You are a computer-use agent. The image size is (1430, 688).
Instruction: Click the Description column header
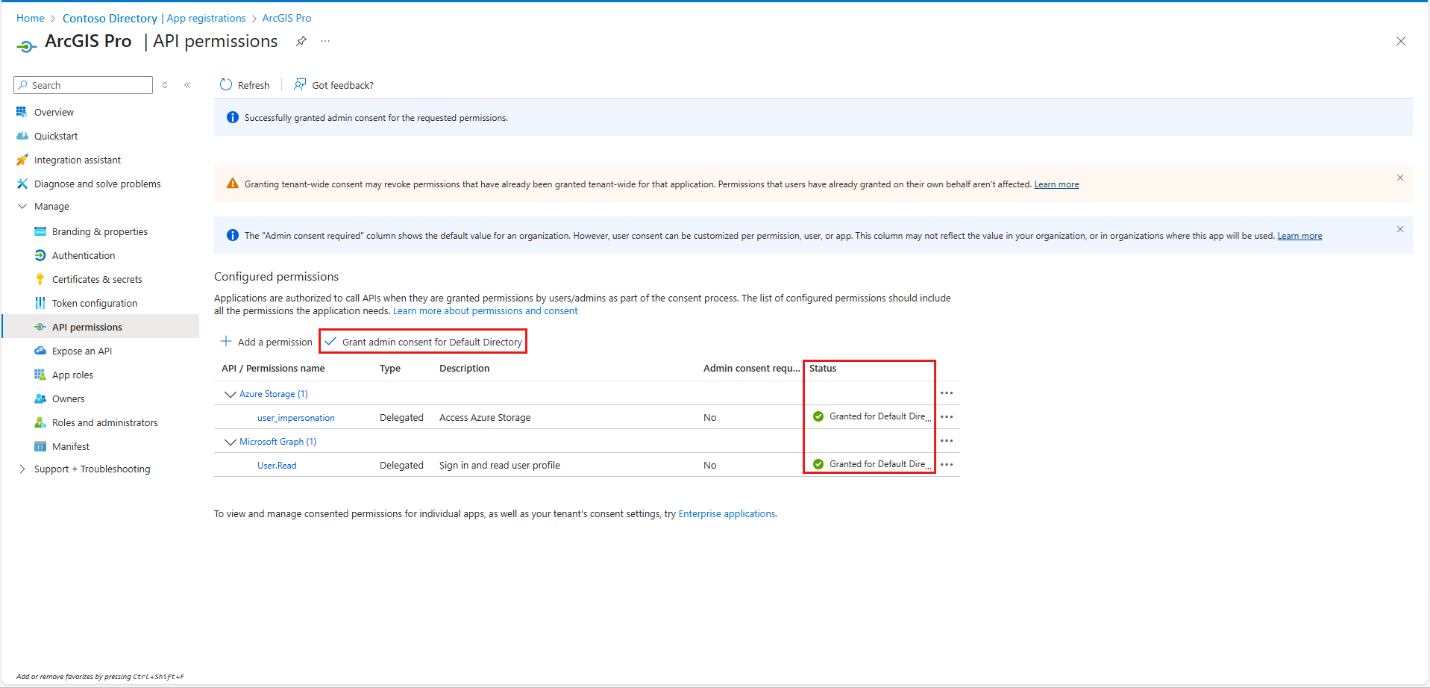point(464,369)
